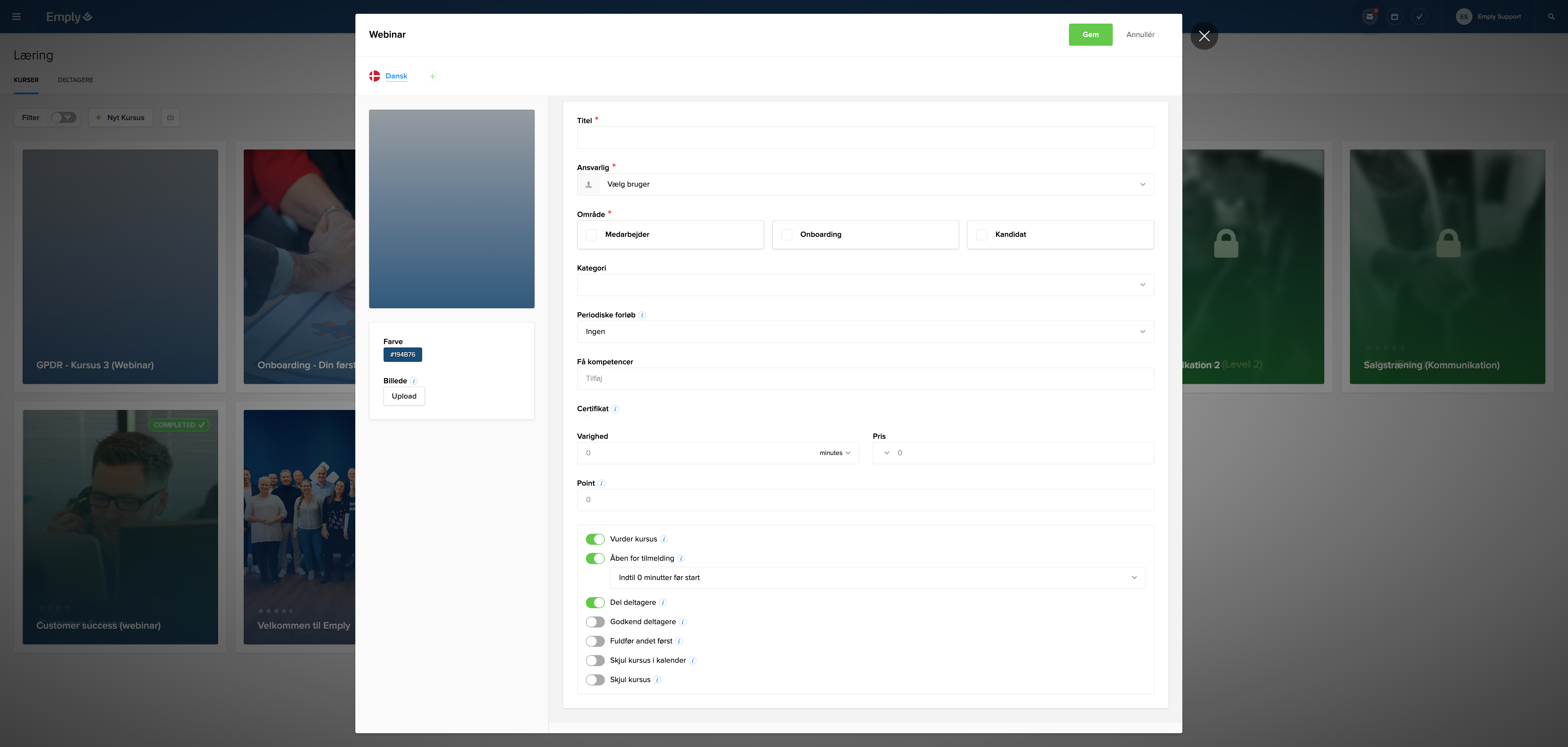Image resolution: width=1568 pixels, height=747 pixels.
Task: Click the green Gem button
Action: 1090,35
